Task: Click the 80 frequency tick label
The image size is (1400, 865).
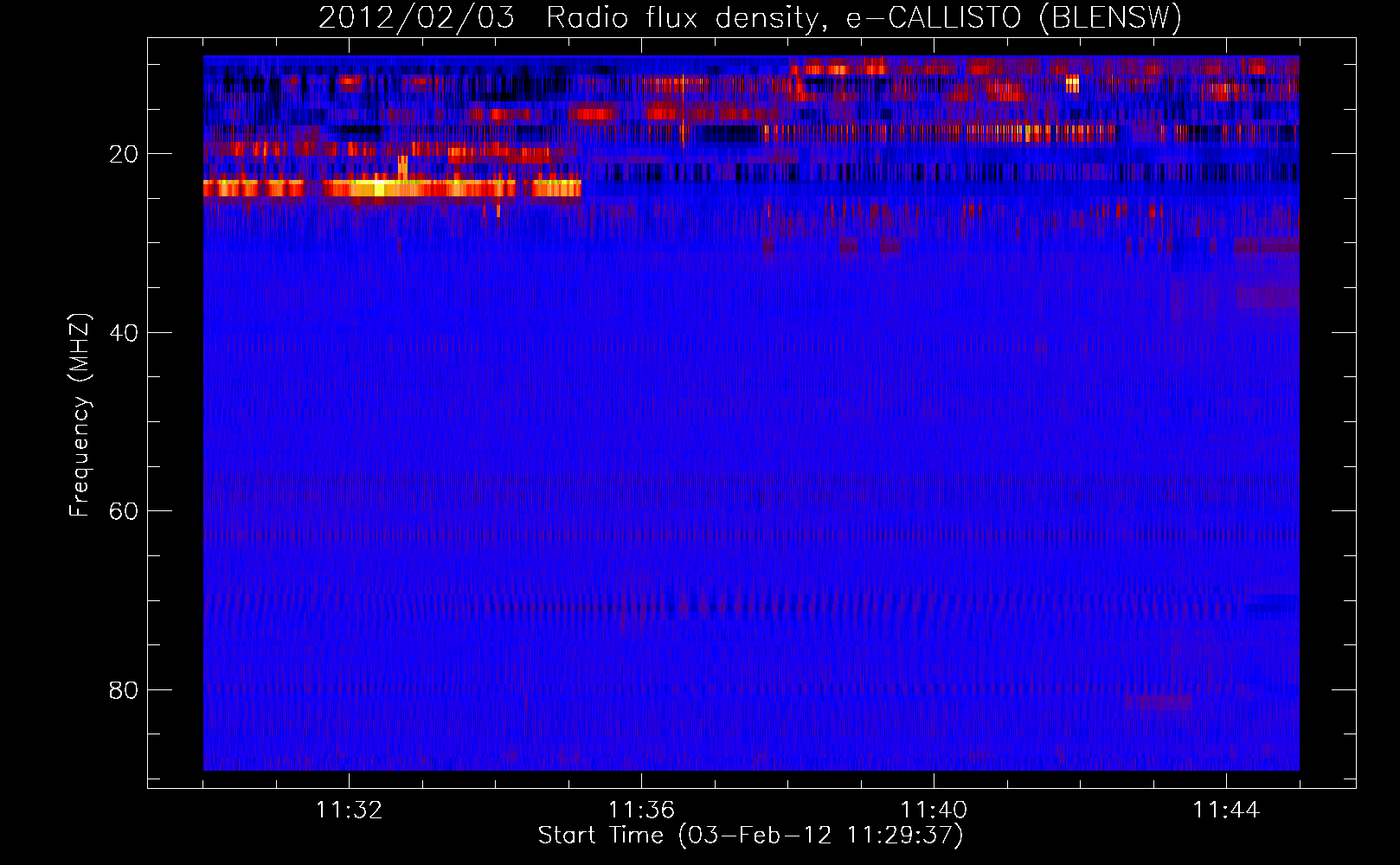Action: [x=124, y=690]
